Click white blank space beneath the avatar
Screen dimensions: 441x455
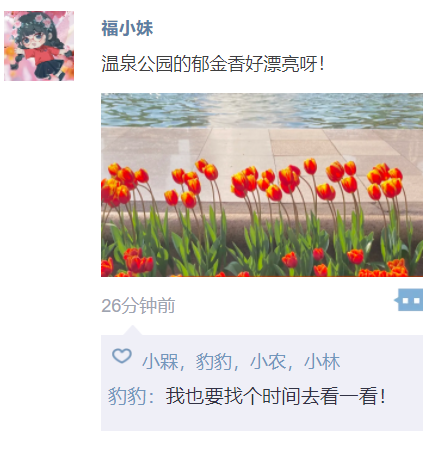tap(39, 233)
